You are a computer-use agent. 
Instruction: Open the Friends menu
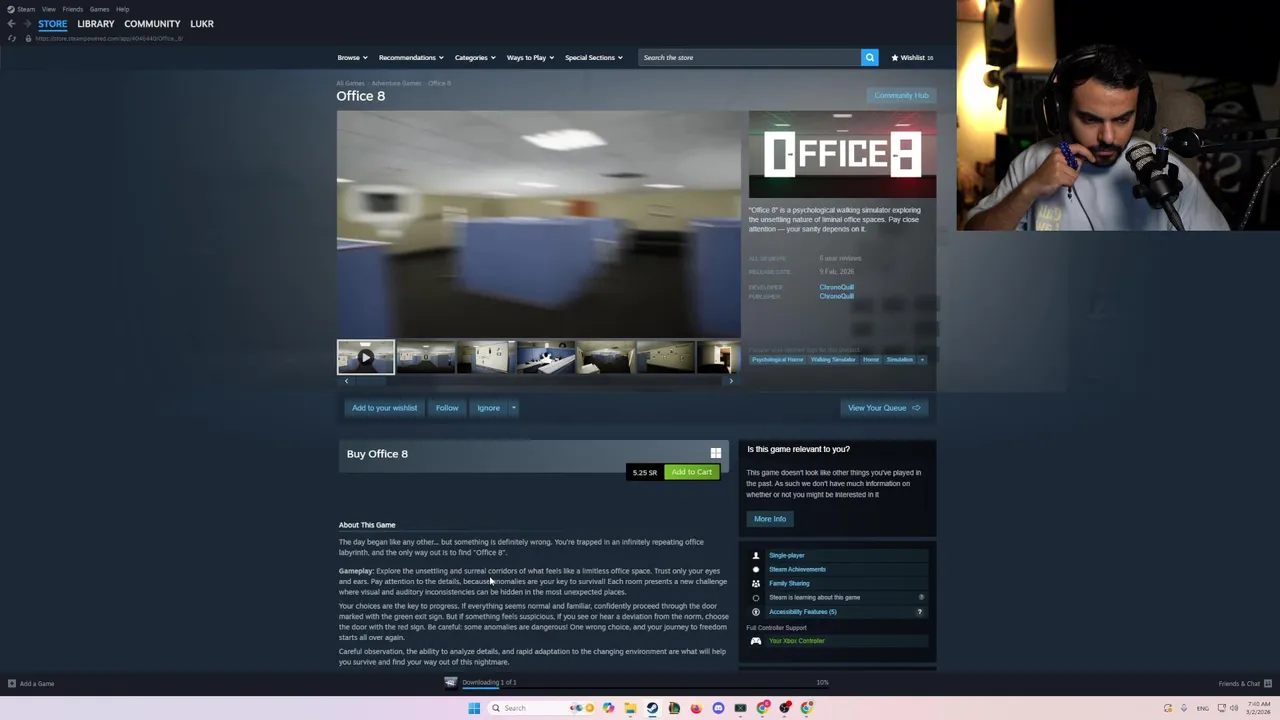point(73,9)
